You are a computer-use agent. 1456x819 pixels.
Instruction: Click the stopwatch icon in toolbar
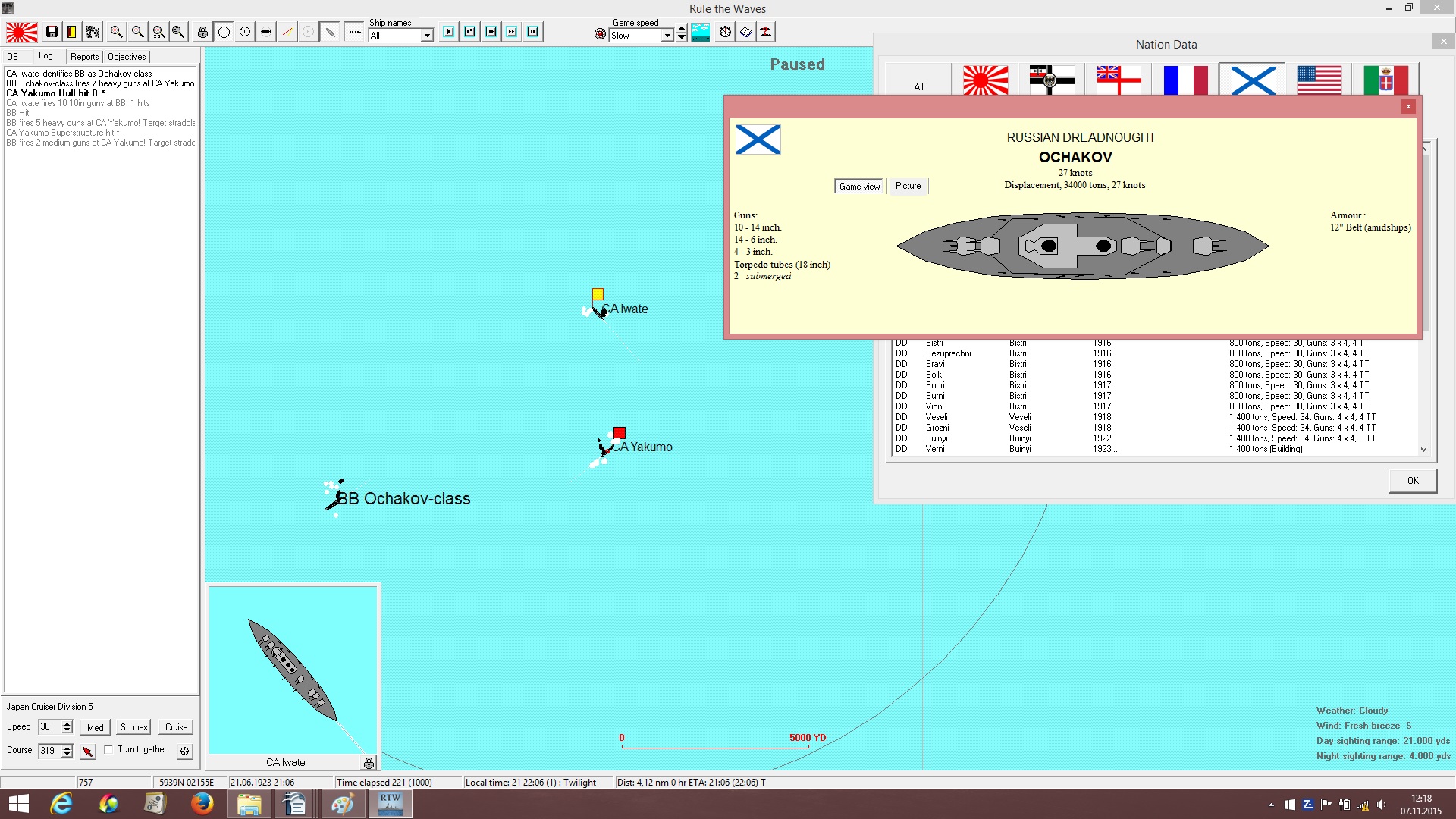(x=726, y=32)
